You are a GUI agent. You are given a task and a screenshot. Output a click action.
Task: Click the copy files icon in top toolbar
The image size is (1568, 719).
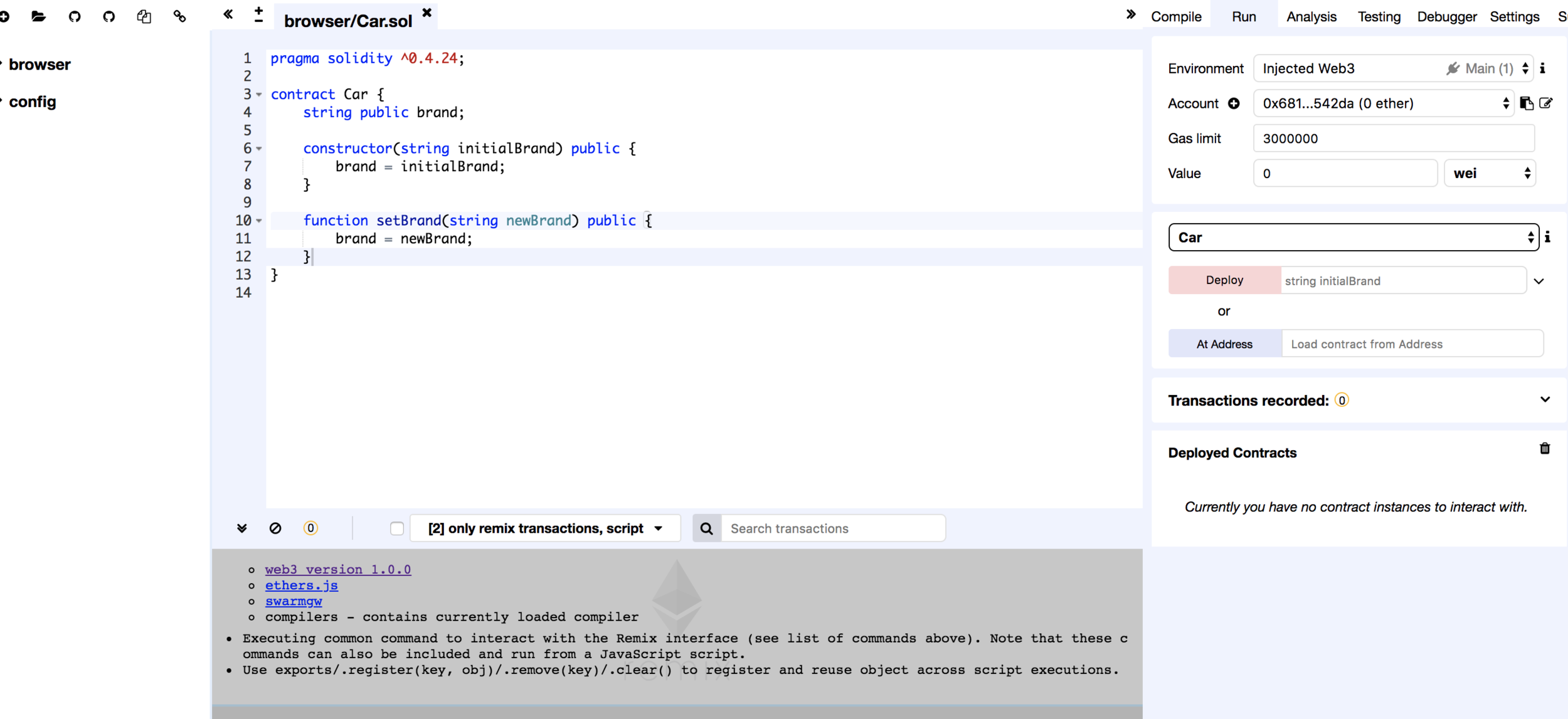pos(144,16)
